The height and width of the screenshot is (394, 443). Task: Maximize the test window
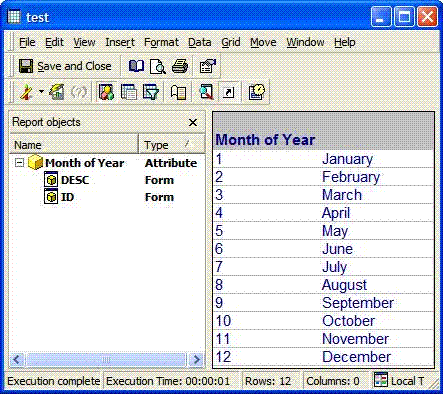pyautogui.click(x=404, y=16)
